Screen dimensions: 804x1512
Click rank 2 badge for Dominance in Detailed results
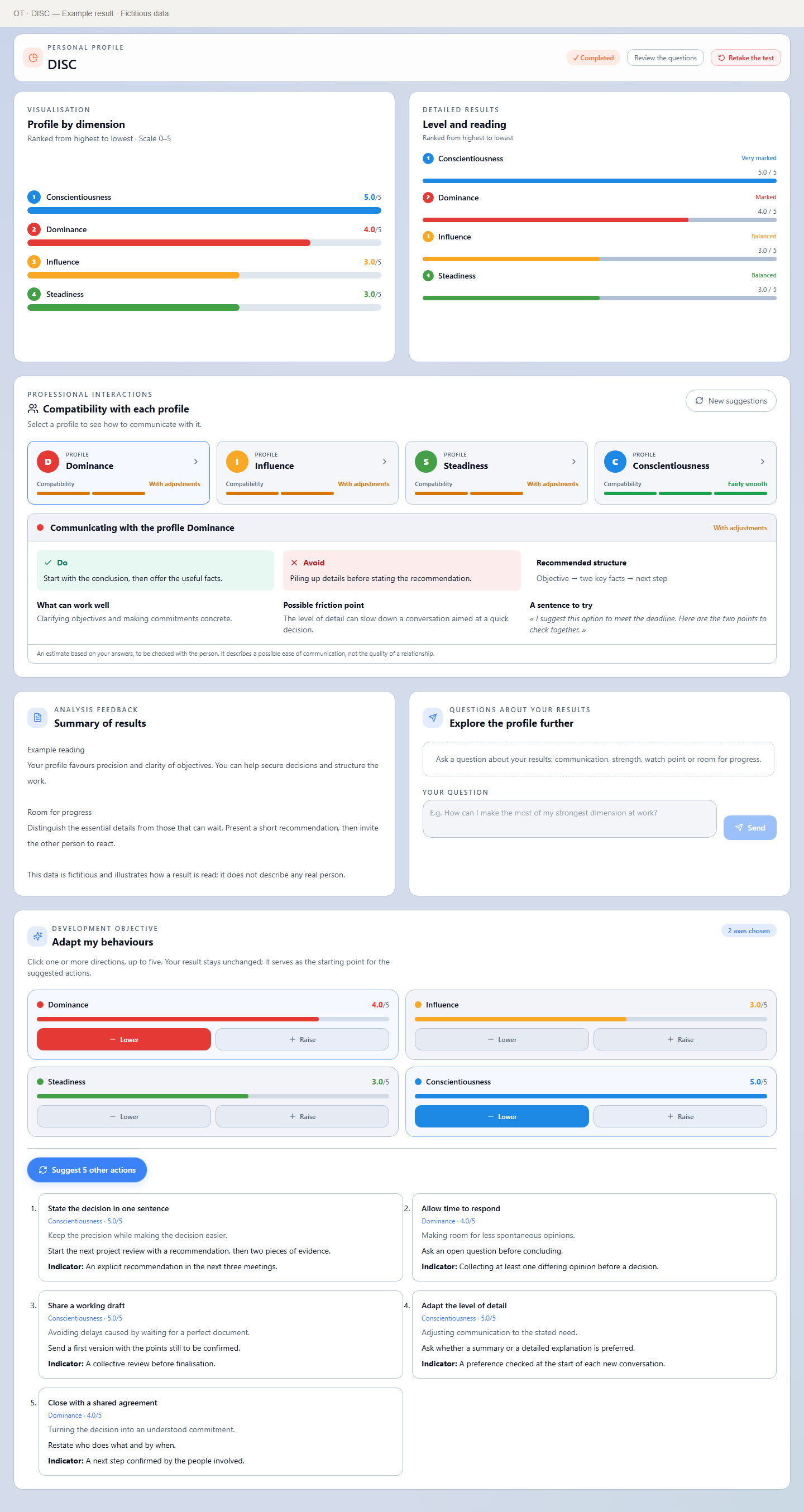click(x=428, y=197)
